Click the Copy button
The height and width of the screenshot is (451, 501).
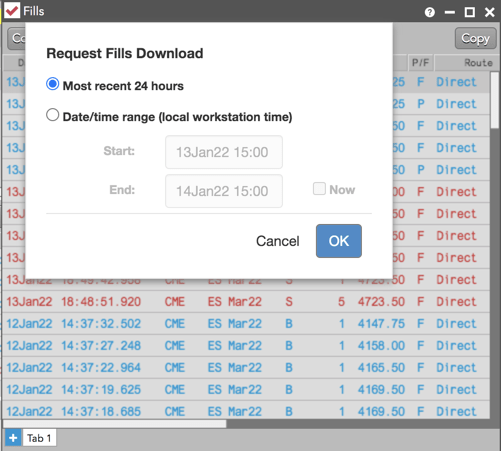pos(476,39)
